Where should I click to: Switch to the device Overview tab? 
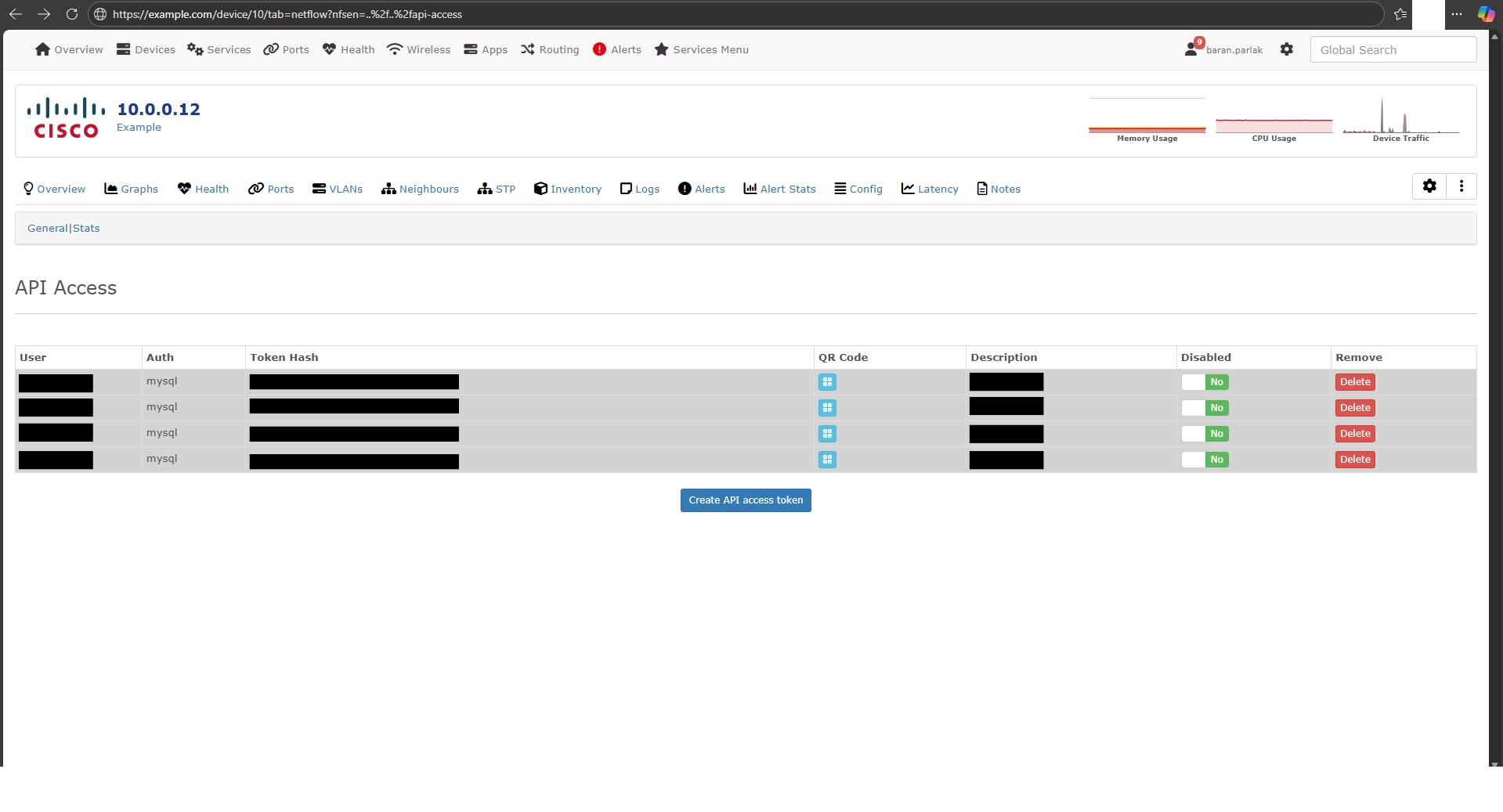[x=54, y=189]
